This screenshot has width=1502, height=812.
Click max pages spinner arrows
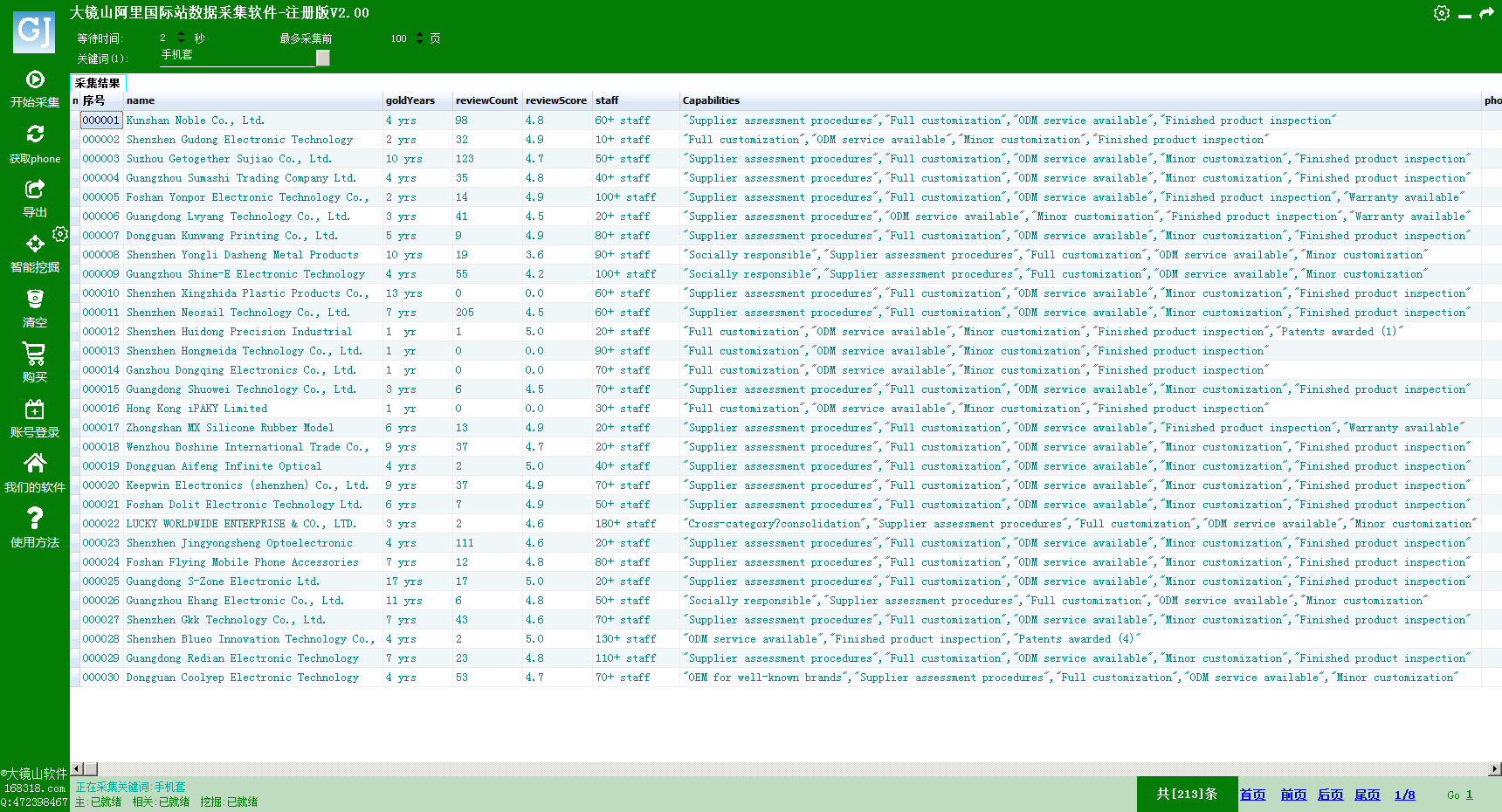419,38
